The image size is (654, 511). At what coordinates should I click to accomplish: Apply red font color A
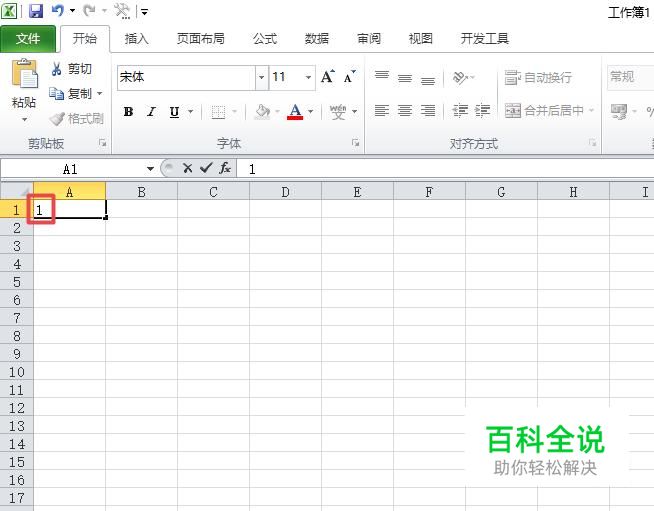[x=295, y=112]
